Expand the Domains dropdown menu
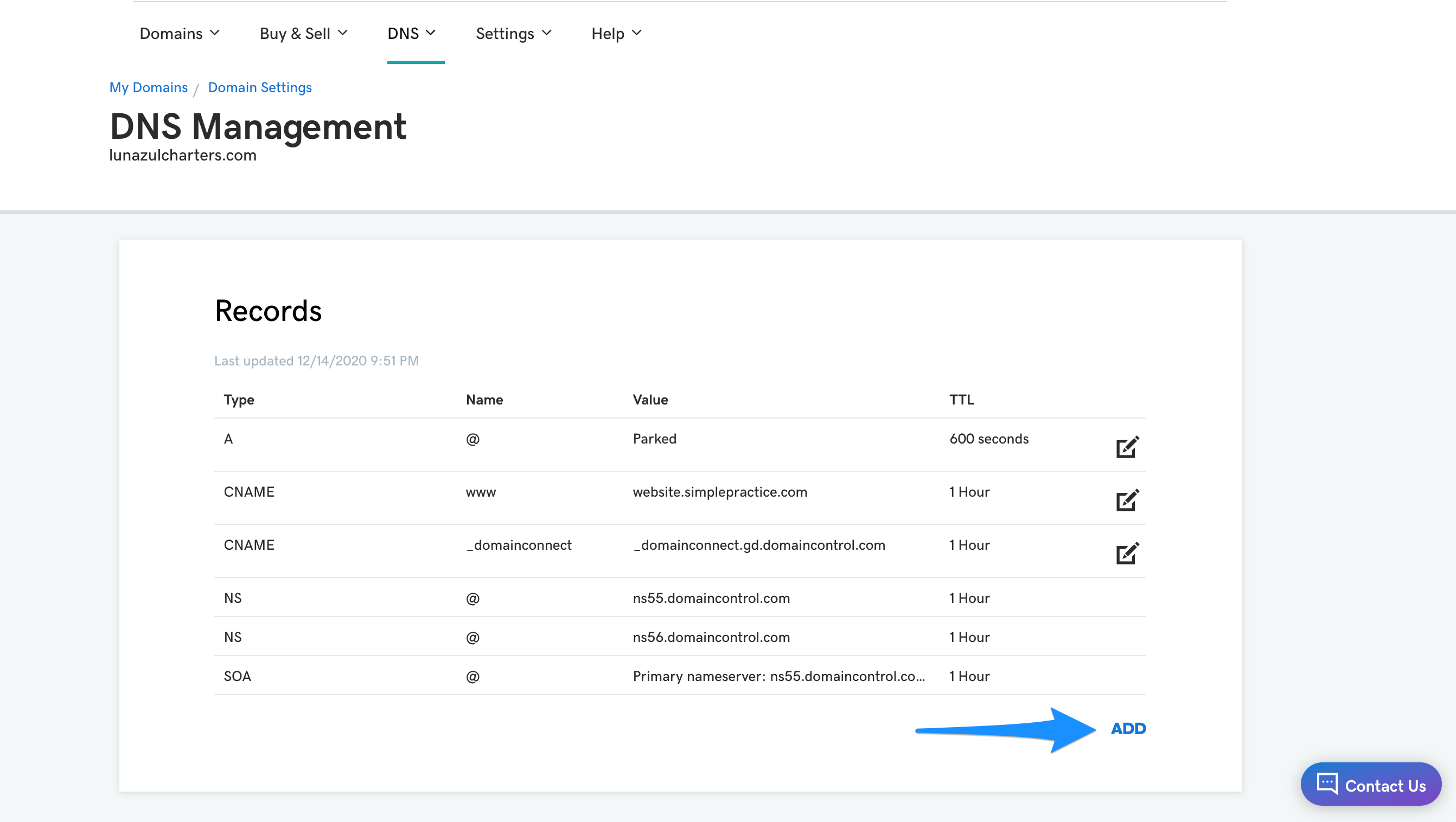The image size is (1456, 822). click(179, 33)
